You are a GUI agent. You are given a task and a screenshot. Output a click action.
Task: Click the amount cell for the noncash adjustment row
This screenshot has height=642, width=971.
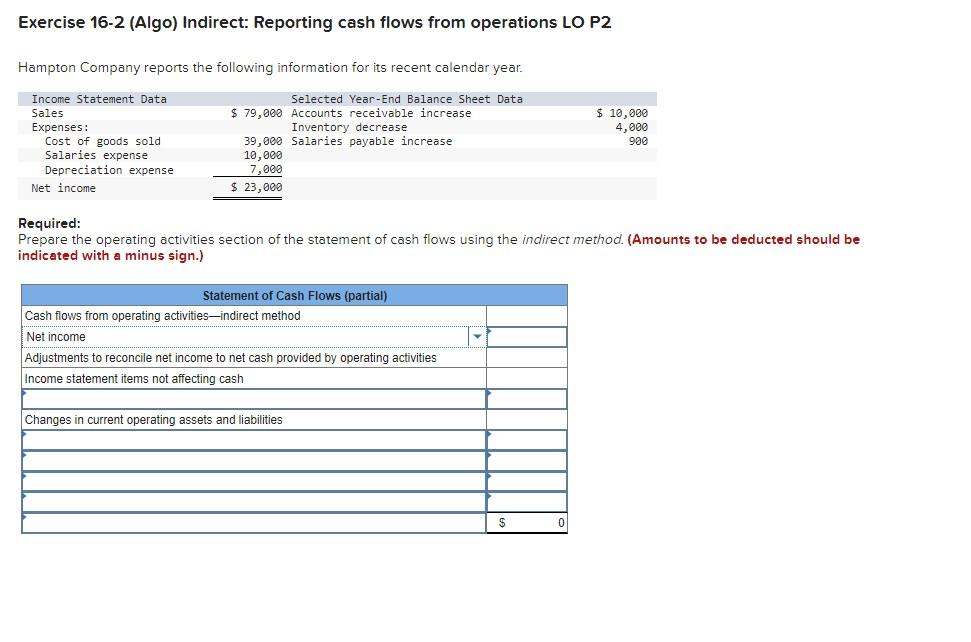pyautogui.click(x=527, y=398)
